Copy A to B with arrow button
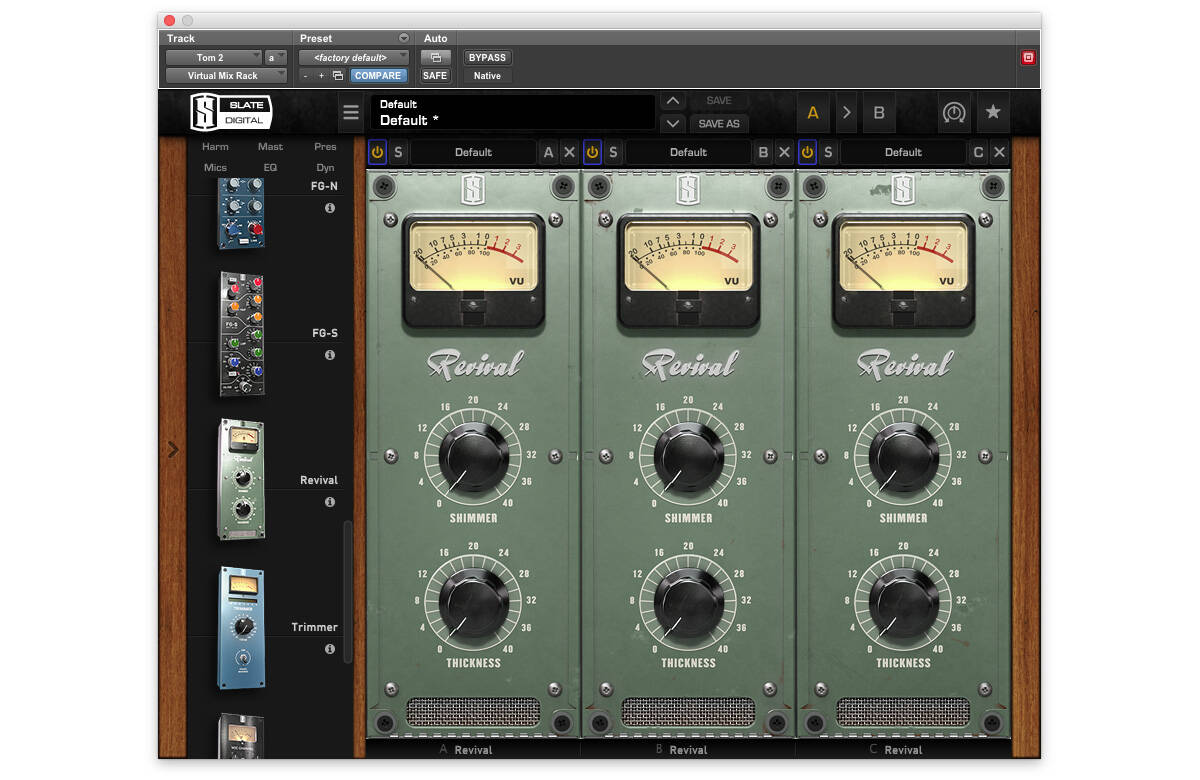The image size is (1200, 780). pos(846,113)
